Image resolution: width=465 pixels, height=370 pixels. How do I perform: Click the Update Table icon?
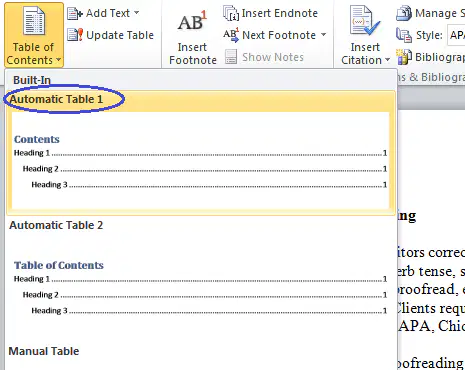point(75,35)
